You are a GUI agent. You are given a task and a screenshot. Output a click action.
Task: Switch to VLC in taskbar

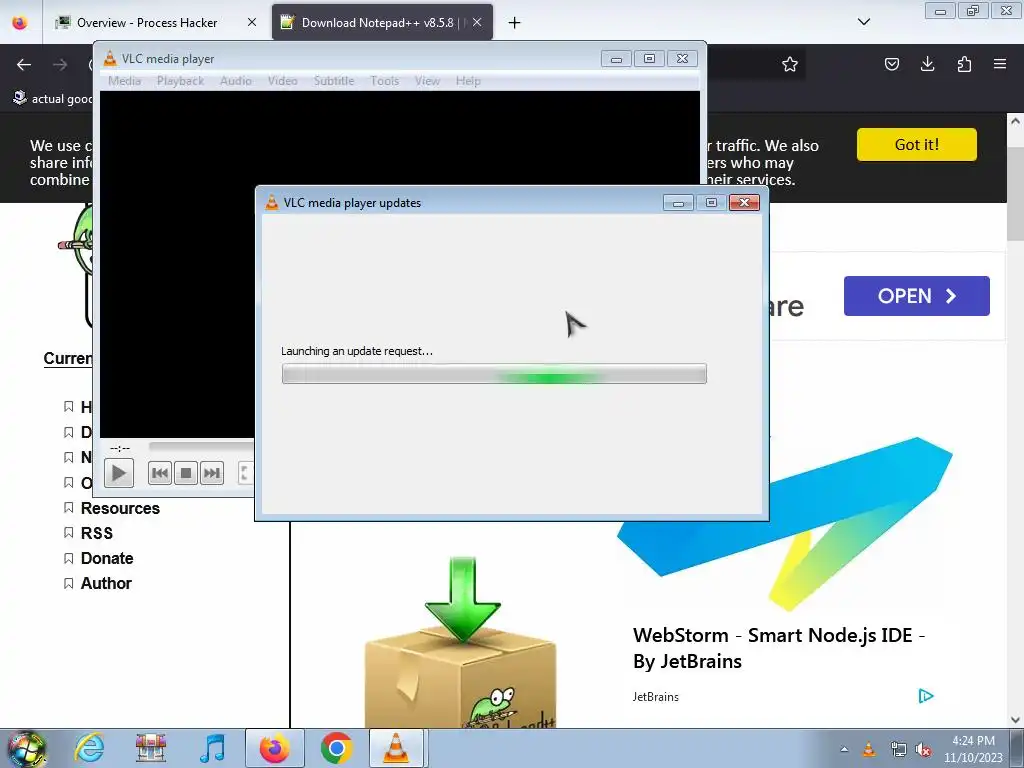(397, 748)
